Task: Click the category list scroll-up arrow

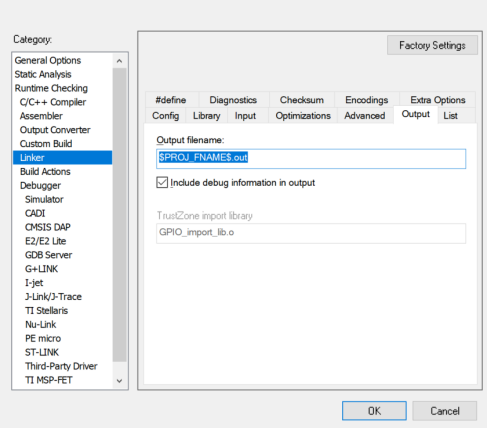Action: [x=119, y=61]
